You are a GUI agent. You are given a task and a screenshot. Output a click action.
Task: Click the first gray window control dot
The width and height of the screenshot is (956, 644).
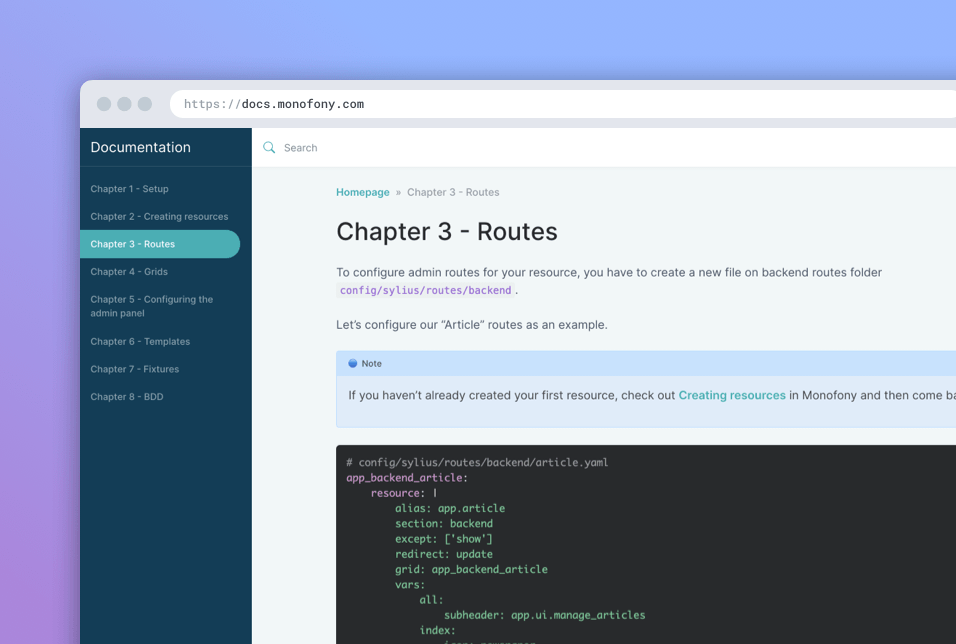tap(104, 104)
